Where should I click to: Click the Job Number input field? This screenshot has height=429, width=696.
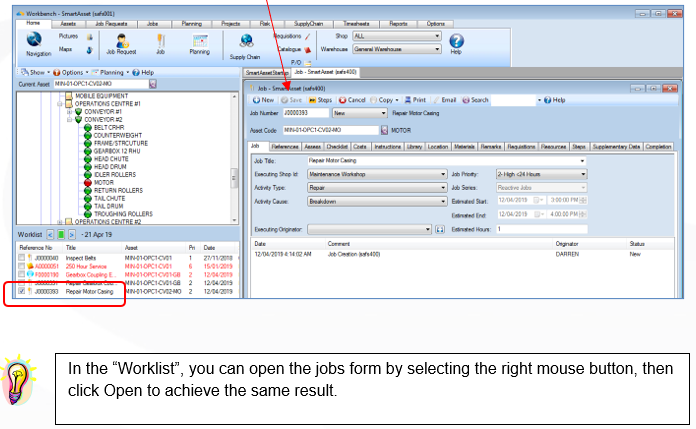[306, 113]
